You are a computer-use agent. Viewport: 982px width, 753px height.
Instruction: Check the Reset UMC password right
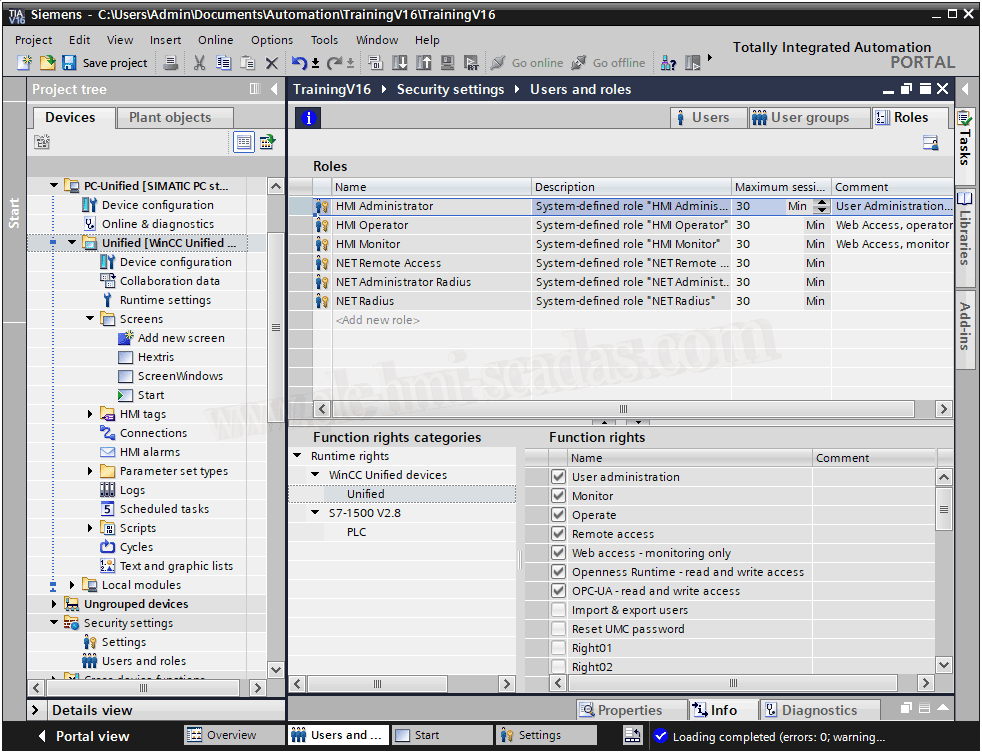click(559, 629)
